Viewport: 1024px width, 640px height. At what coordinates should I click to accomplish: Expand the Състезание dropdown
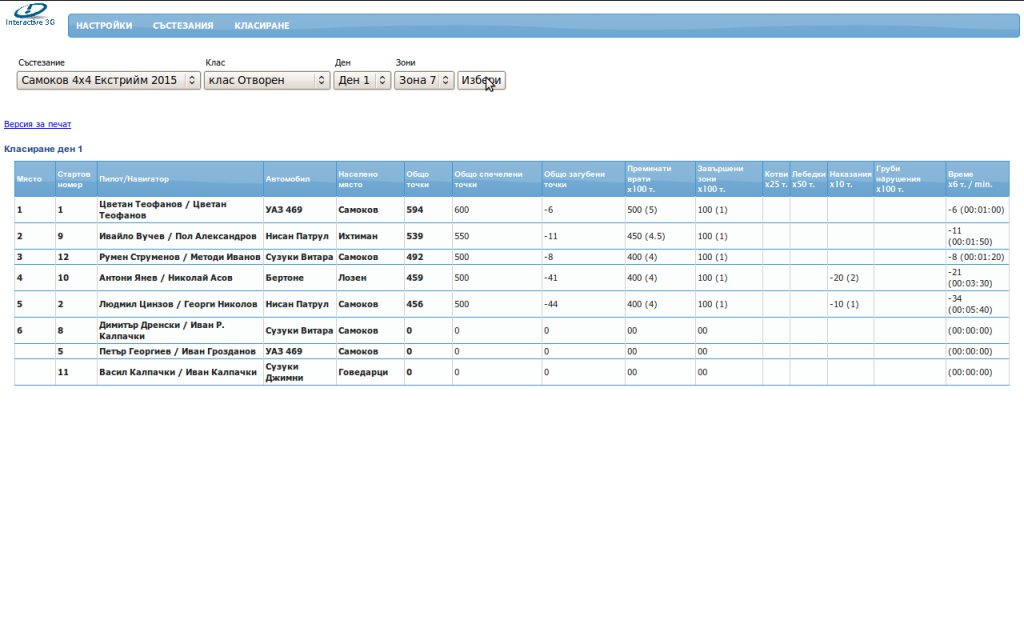coord(109,80)
